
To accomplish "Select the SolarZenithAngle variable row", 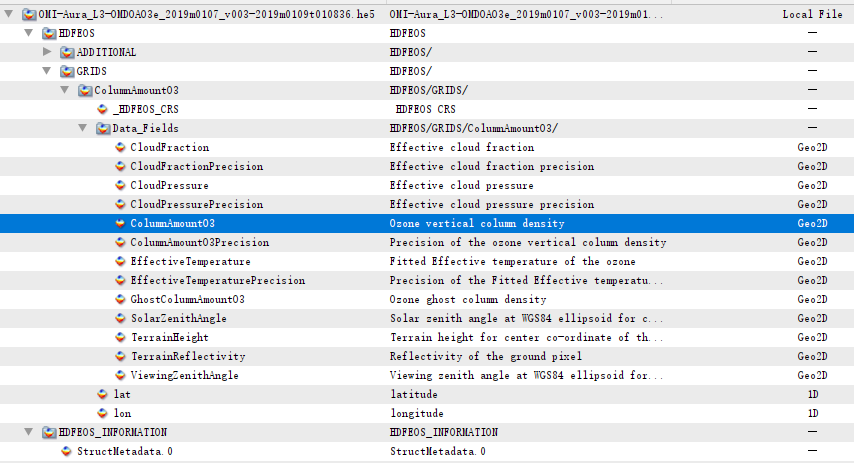I will point(178,319).
